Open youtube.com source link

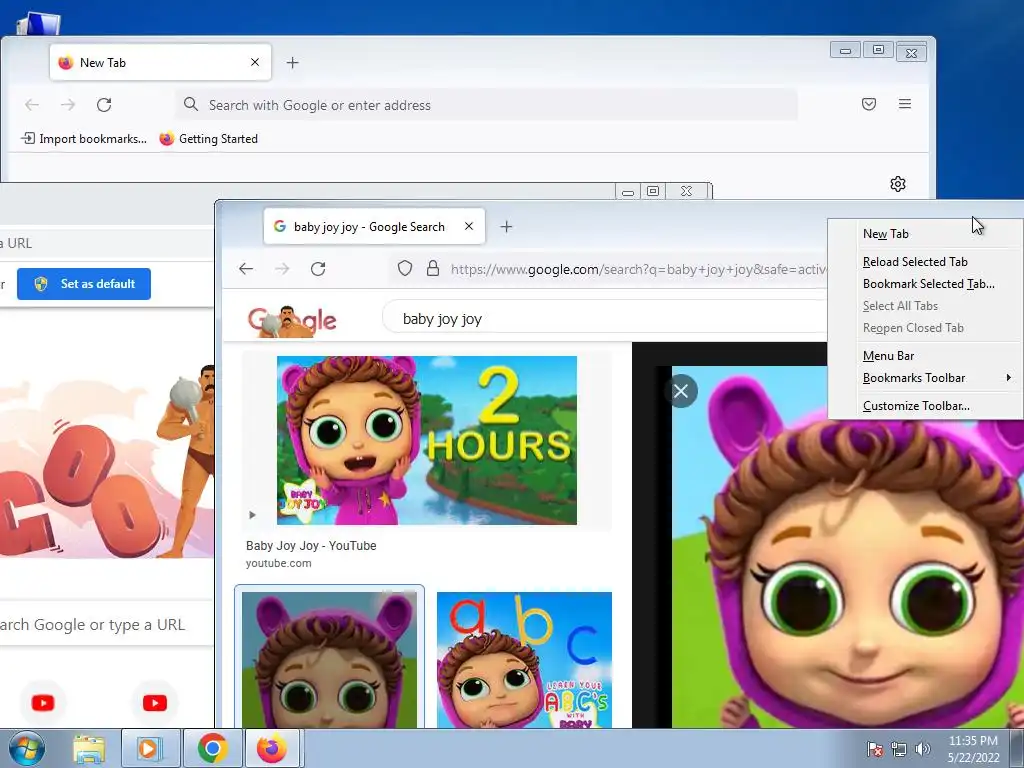(x=278, y=563)
